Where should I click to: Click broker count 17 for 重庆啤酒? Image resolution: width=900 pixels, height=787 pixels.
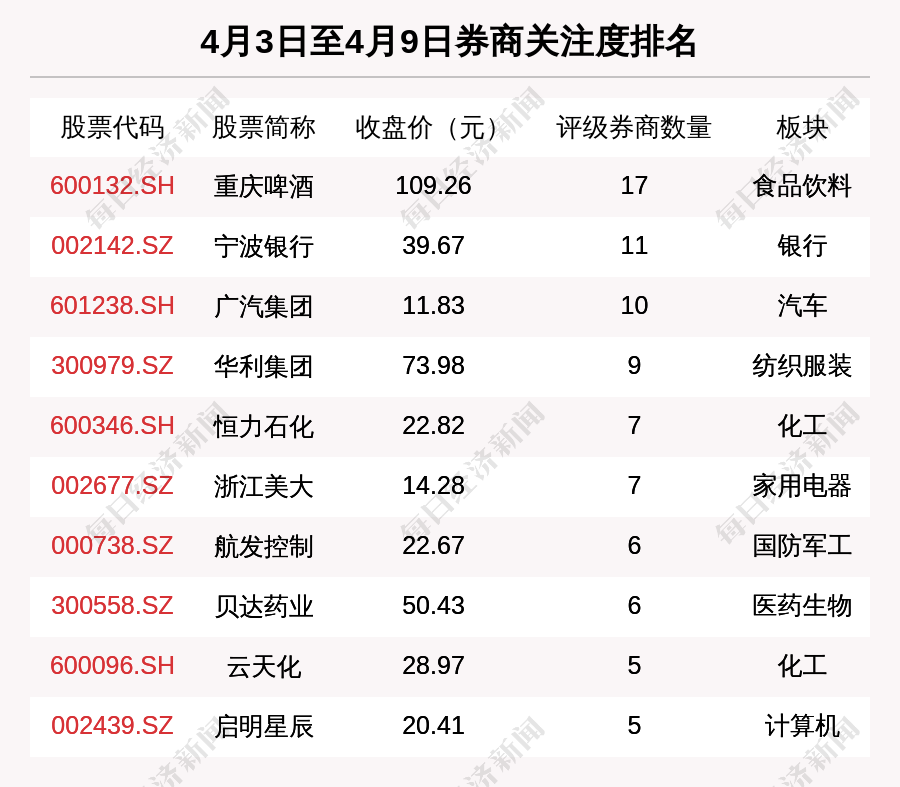pyautogui.click(x=634, y=186)
